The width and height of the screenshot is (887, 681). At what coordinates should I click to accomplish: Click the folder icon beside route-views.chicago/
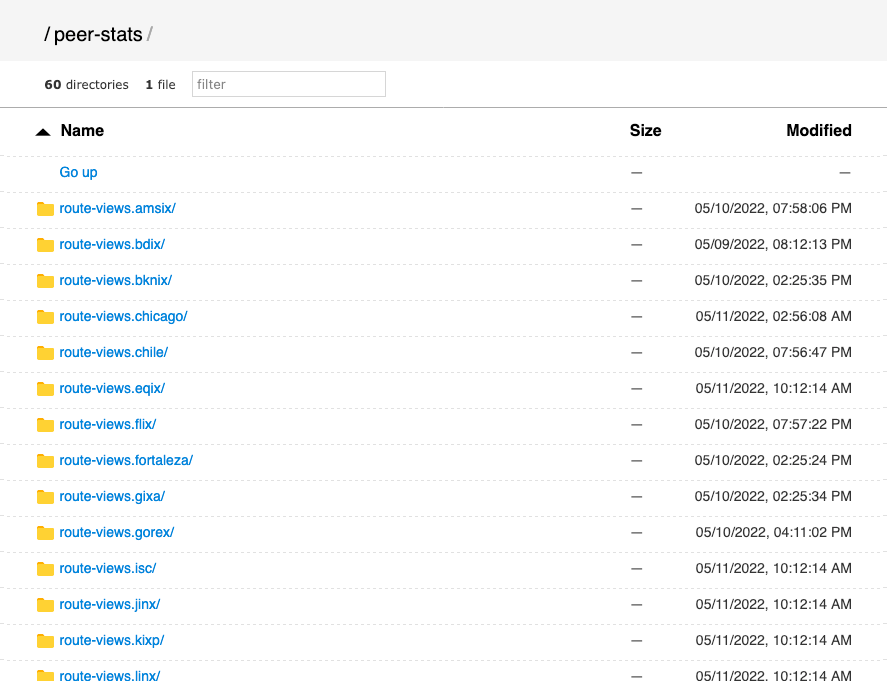click(45, 317)
